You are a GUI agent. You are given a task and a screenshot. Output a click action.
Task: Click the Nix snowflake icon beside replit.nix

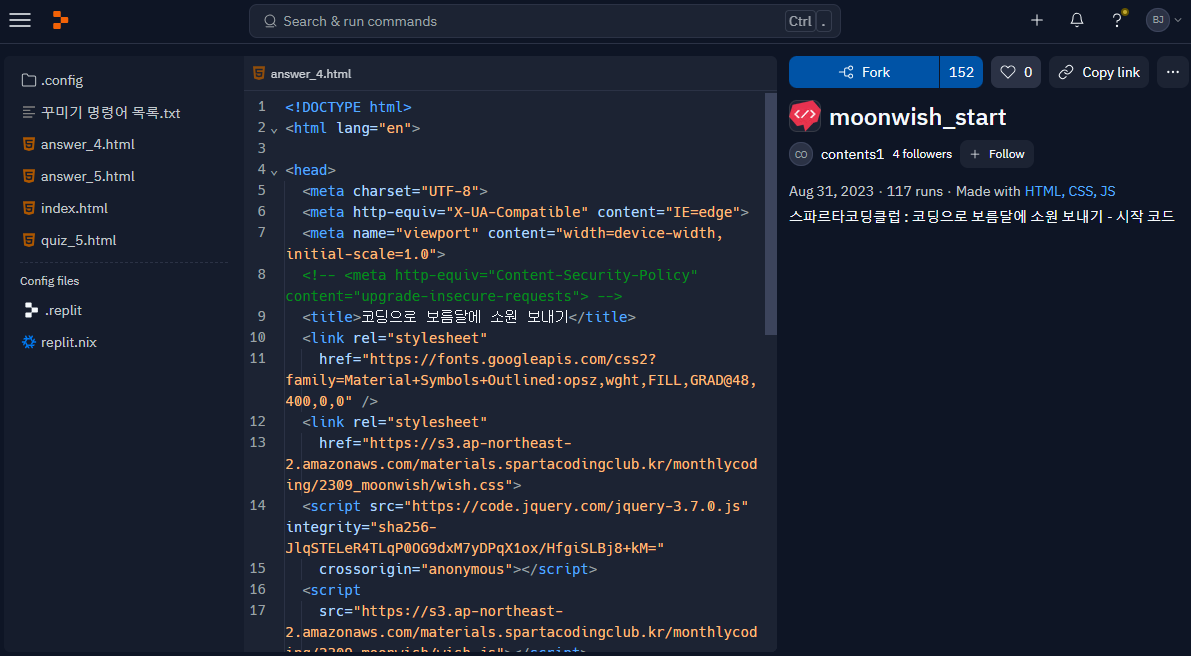(29, 342)
